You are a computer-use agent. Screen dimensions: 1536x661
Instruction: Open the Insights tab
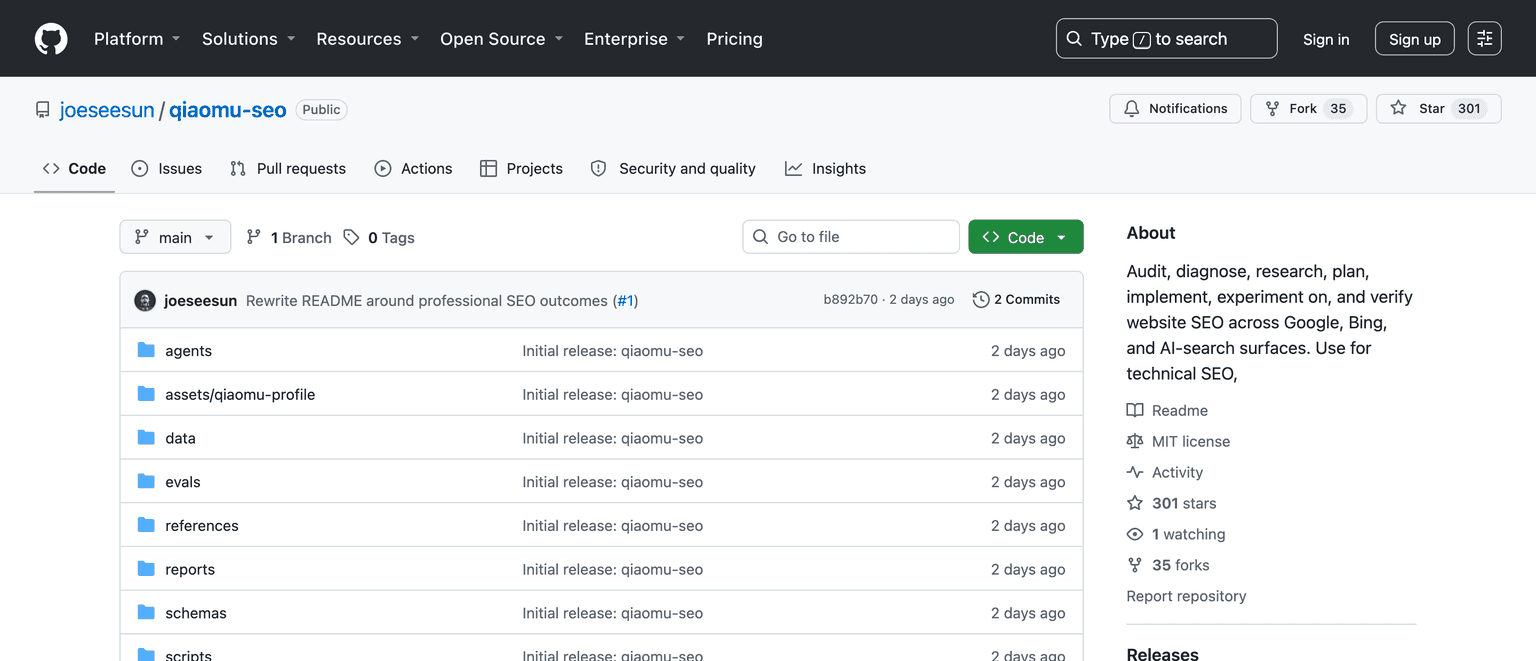click(825, 169)
